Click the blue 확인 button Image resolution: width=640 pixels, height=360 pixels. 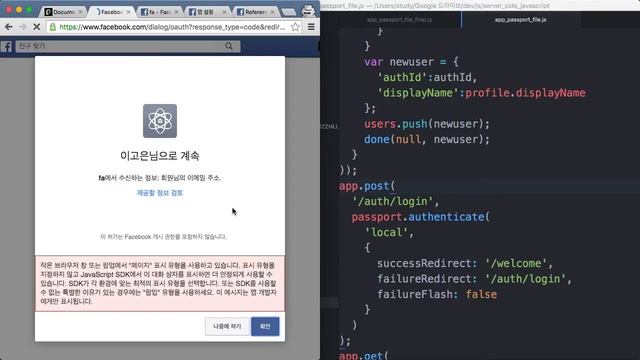pyautogui.click(x=265, y=327)
